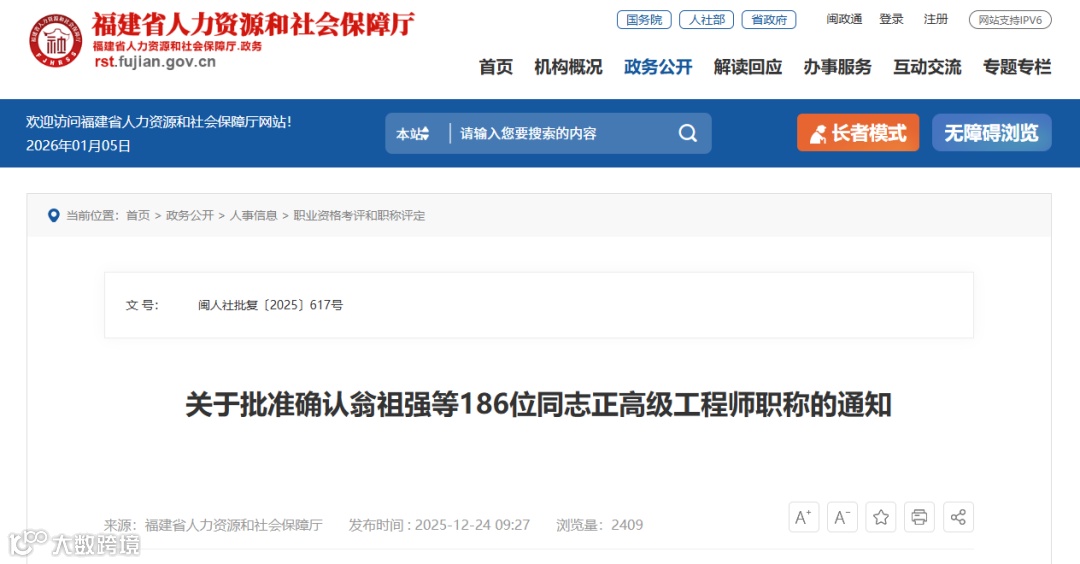Increase font size with A+ icon
The image size is (1080, 564).
coord(804,517)
